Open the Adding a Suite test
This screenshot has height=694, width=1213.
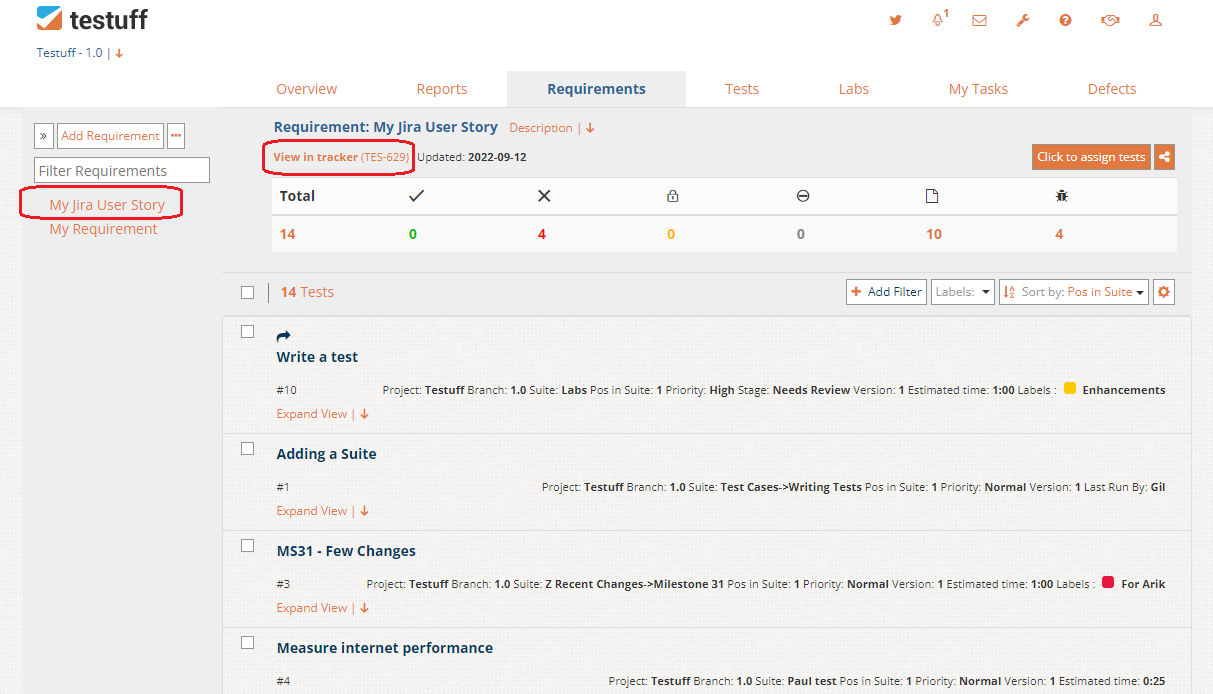click(x=326, y=454)
